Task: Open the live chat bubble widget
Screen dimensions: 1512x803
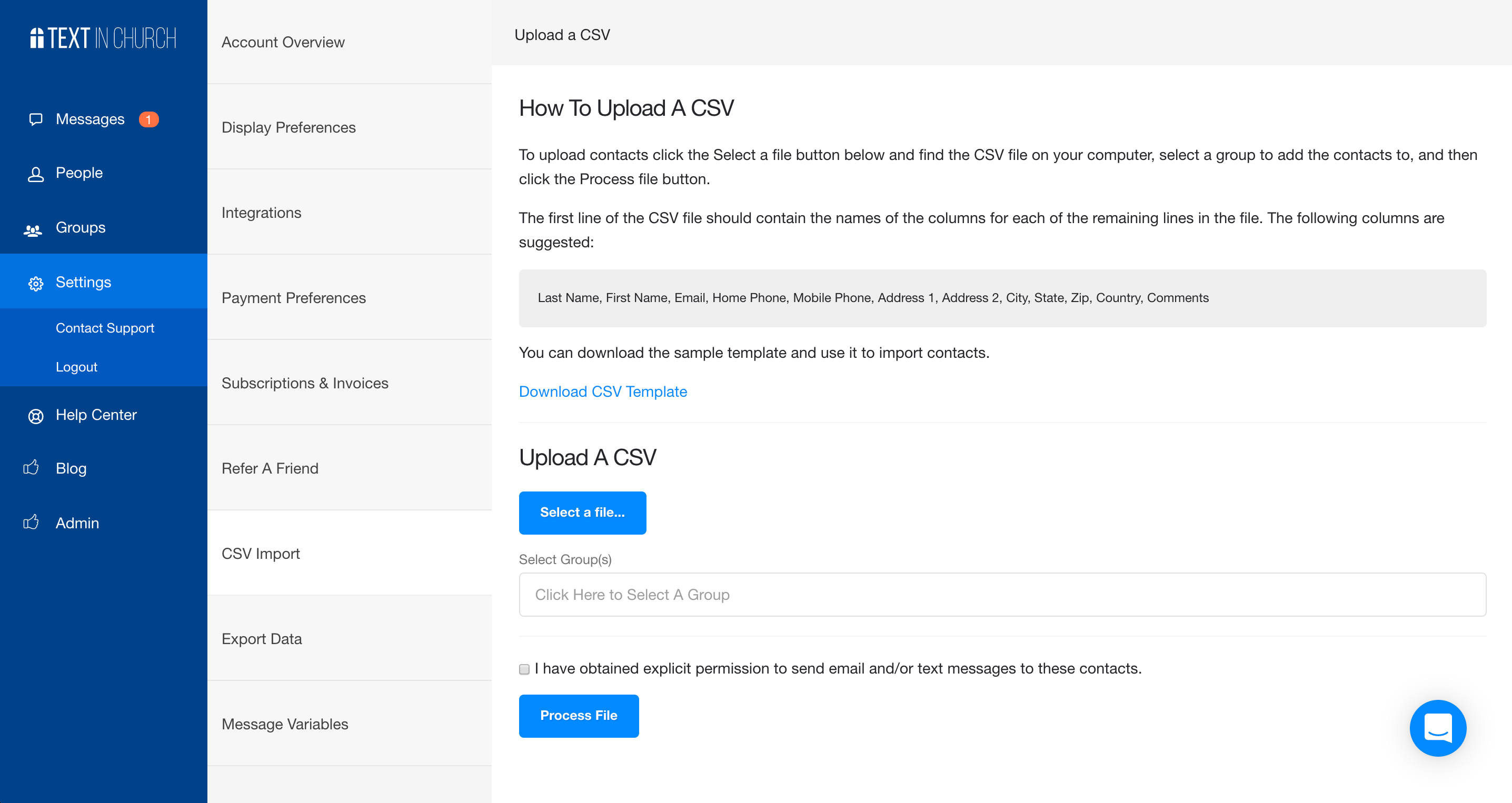Action: (1437, 728)
